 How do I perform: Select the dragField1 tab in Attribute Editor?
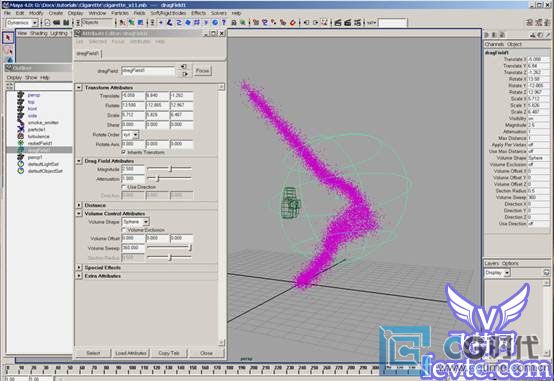[x=88, y=53]
